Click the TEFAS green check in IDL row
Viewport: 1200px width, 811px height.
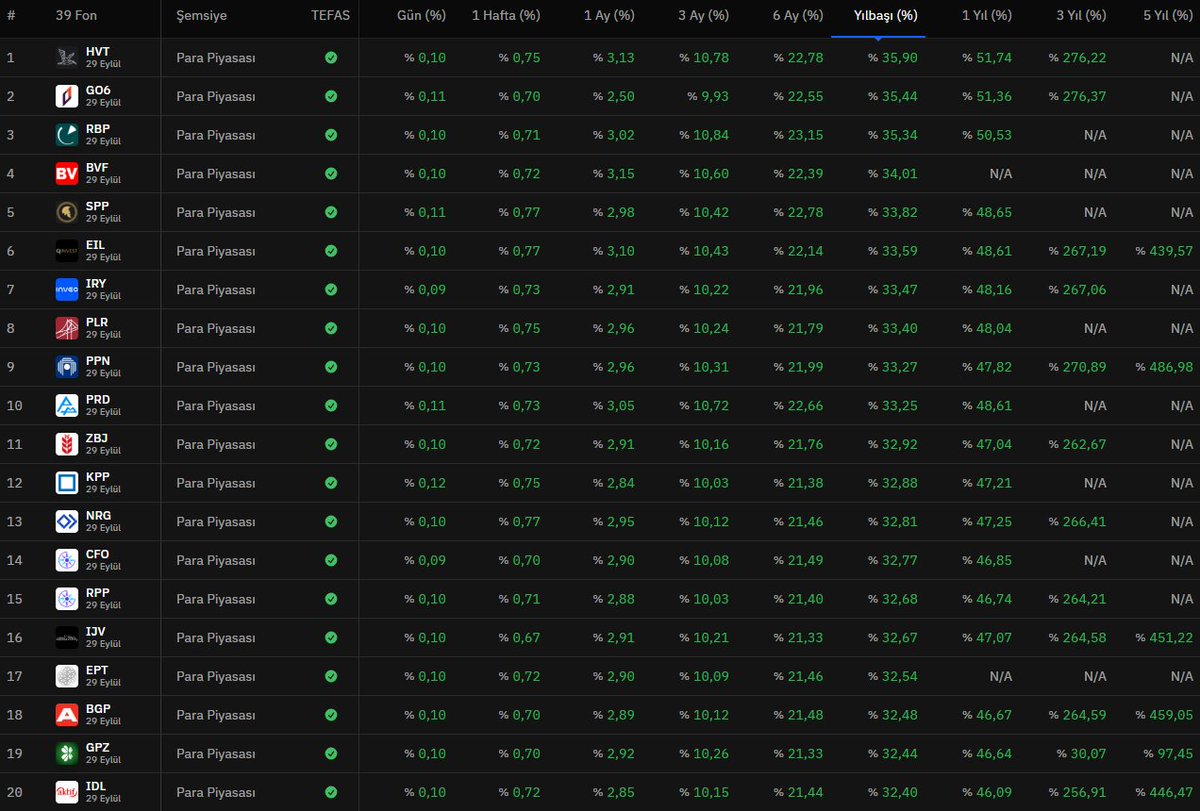coord(331,792)
